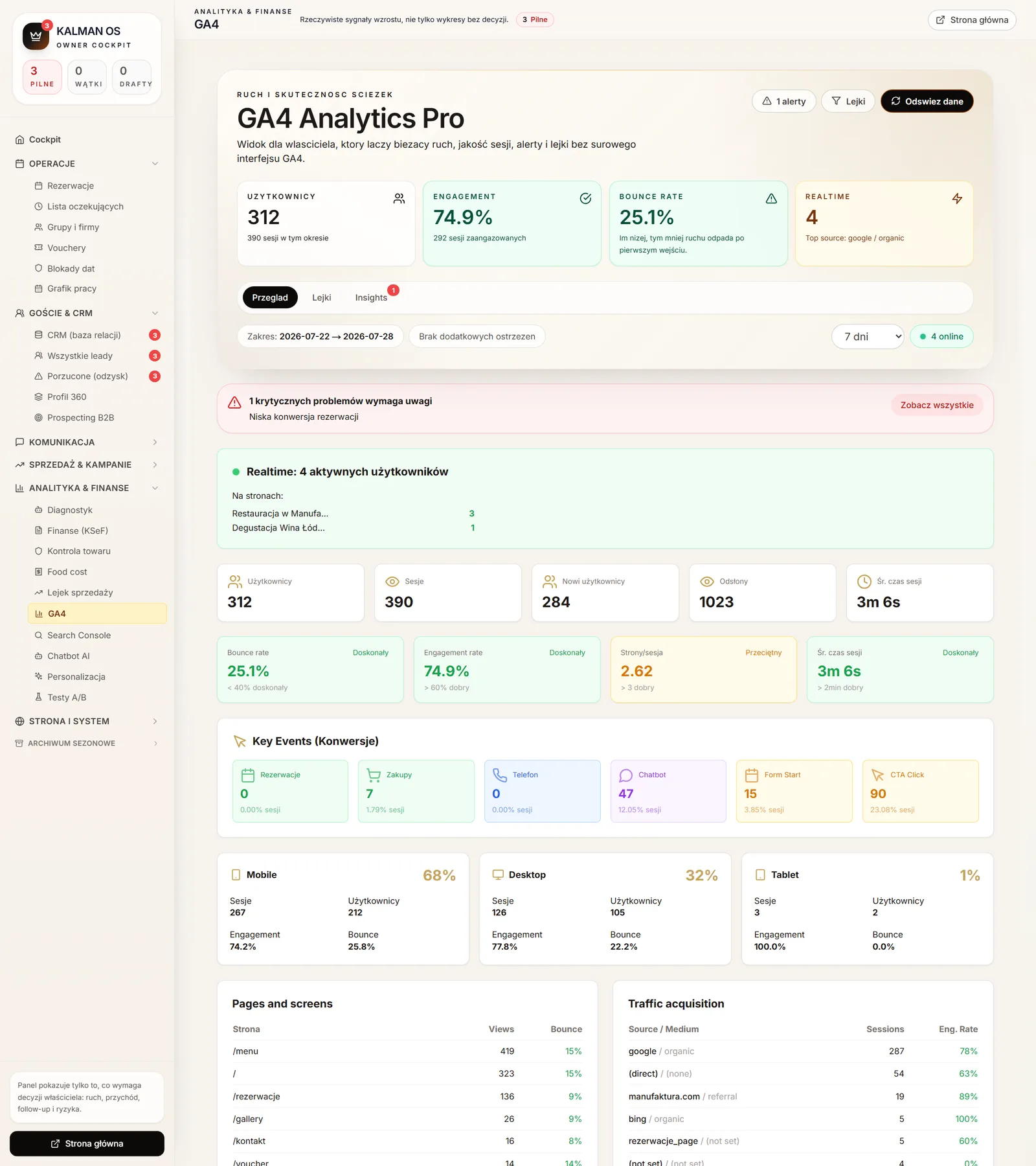Click the 1 alerty button
The image size is (1036, 1166).
[x=783, y=101]
